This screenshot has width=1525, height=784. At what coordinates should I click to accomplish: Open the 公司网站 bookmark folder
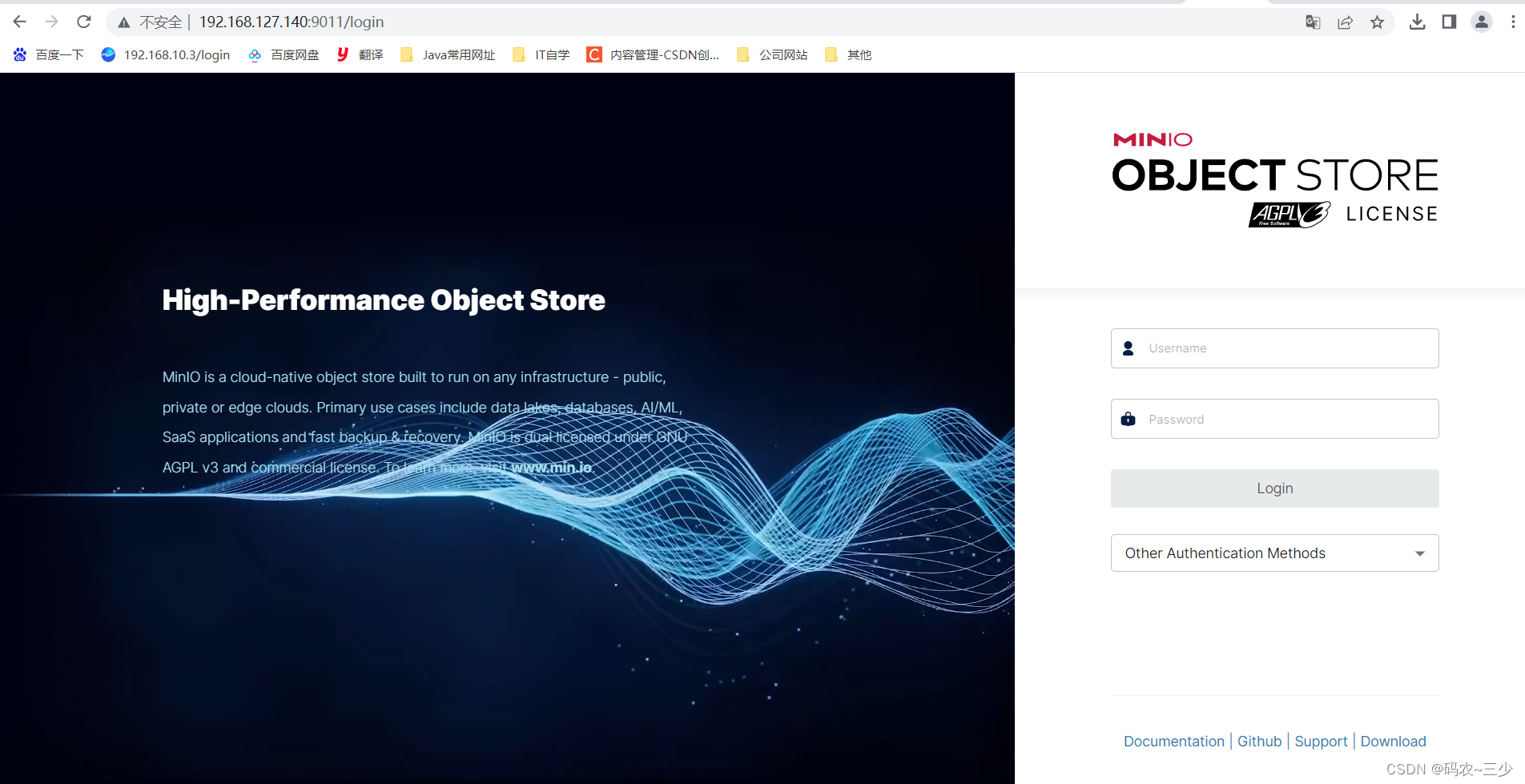click(772, 54)
